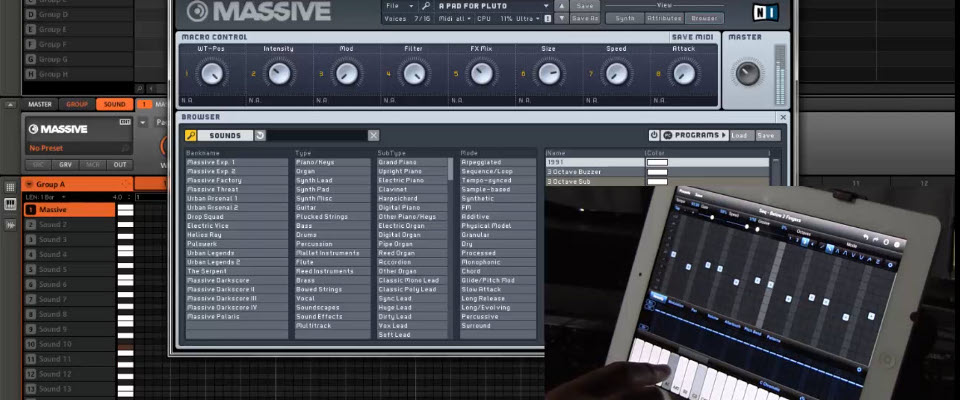This screenshot has height=400, width=960.
Task: Toggle the OUT button in Maschine
Action: tap(119, 165)
